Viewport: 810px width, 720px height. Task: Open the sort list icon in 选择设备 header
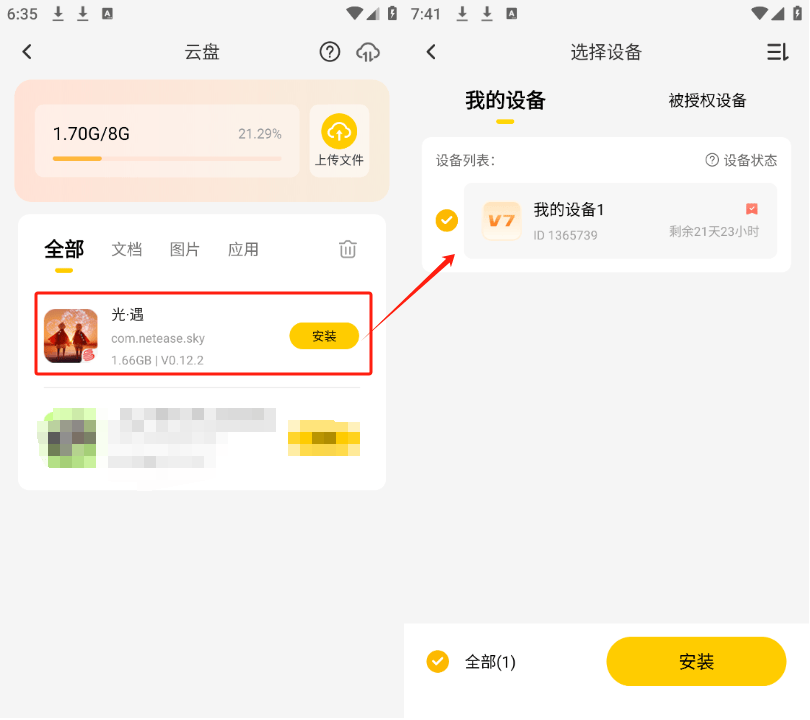coord(777,52)
